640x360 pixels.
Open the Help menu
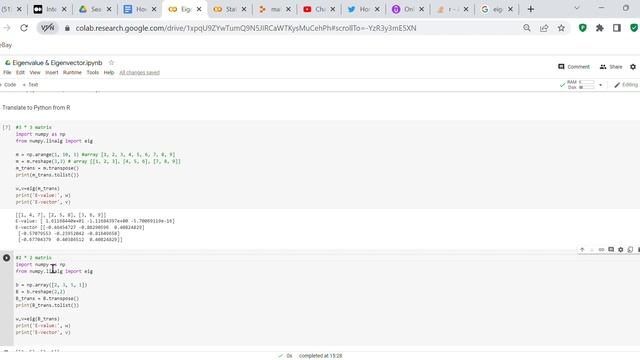point(109,73)
